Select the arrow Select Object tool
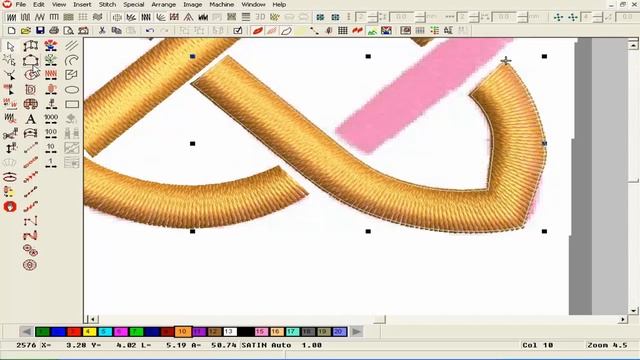This screenshot has height=360, width=640. 10,46
